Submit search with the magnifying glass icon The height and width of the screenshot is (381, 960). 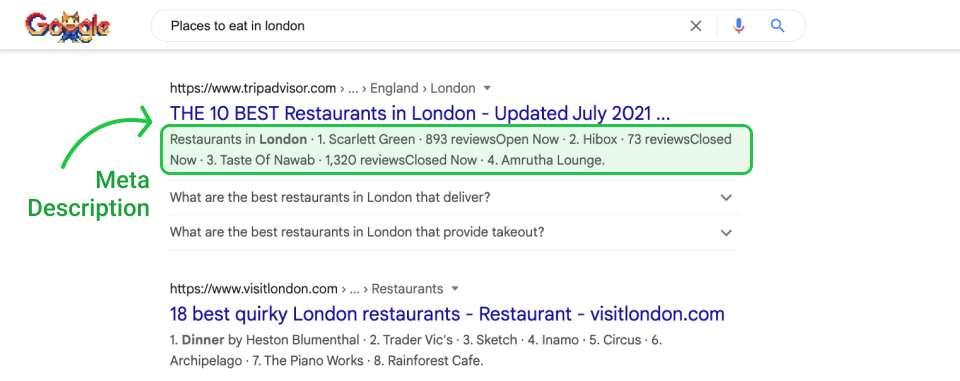[x=778, y=26]
